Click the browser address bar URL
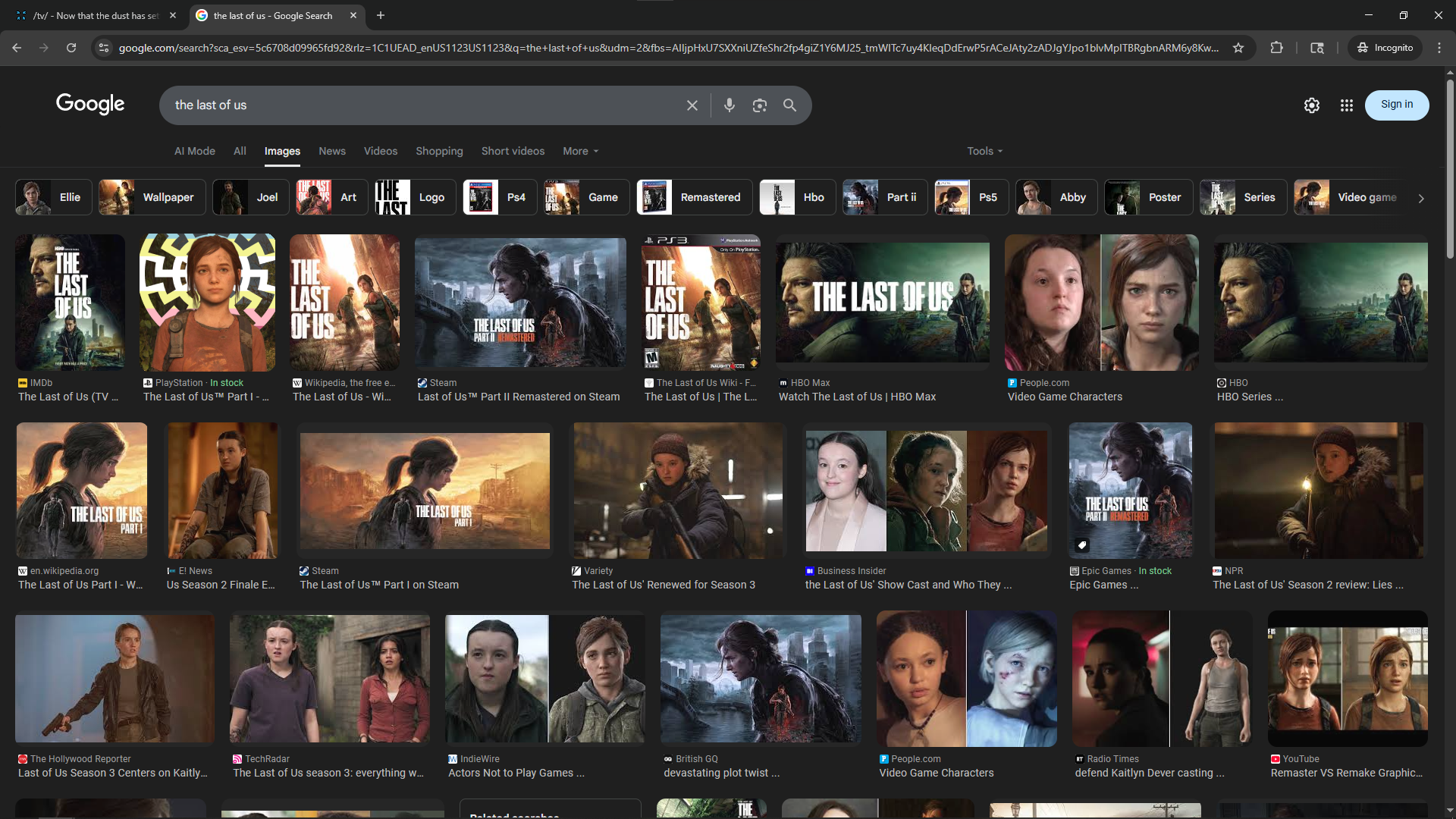This screenshot has height=819, width=1456. [669, 48]
